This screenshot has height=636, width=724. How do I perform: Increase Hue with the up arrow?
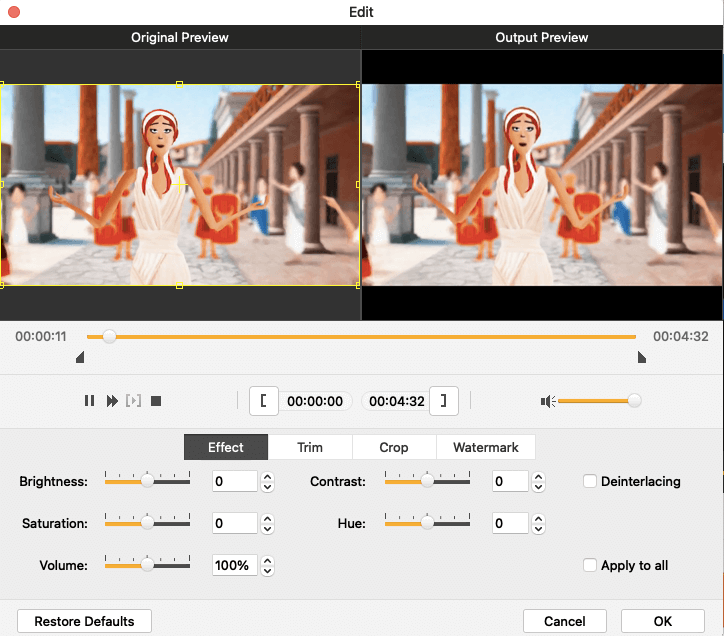click(x=538, y=519)
